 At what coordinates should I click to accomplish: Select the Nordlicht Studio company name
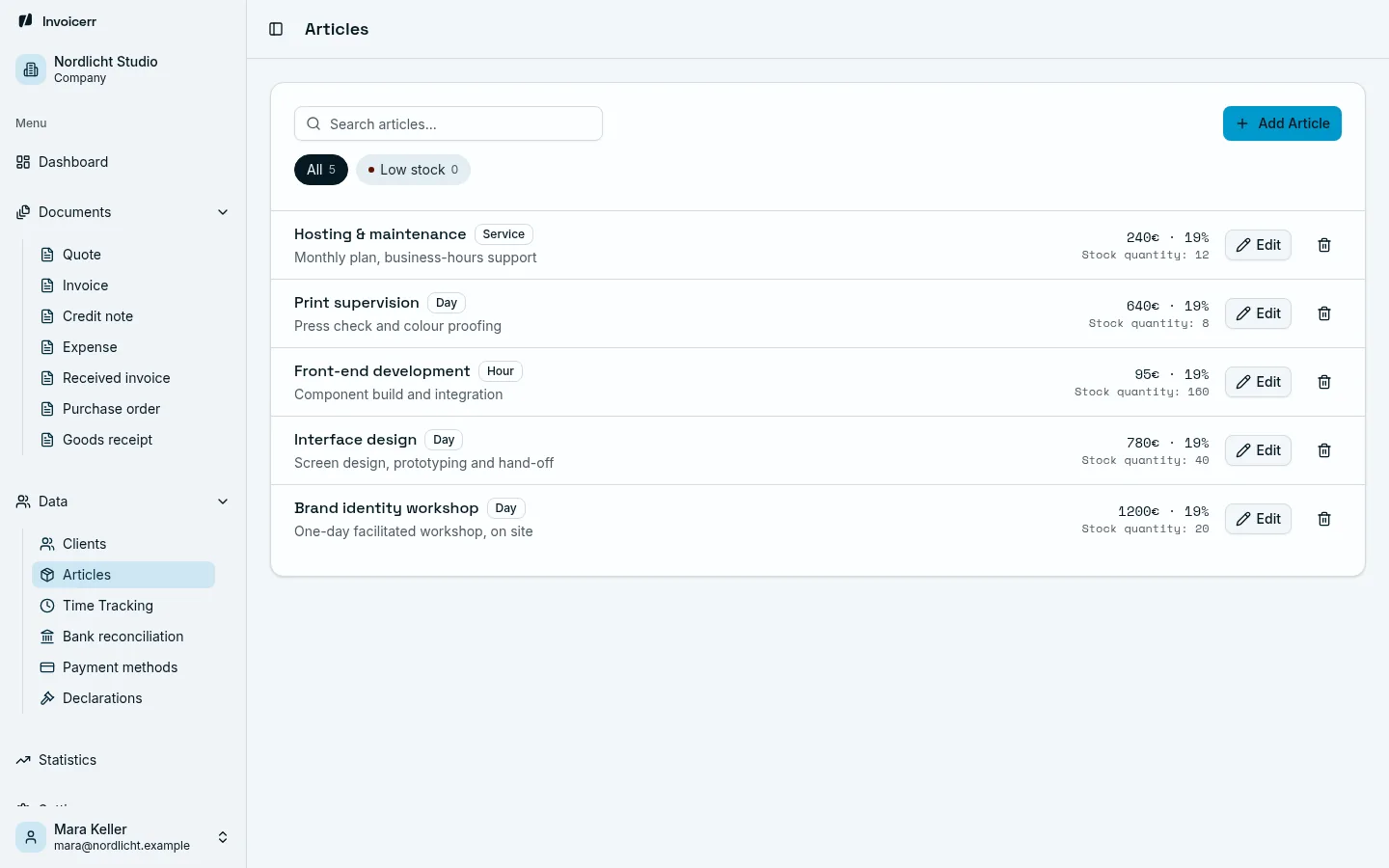(106, 62)
